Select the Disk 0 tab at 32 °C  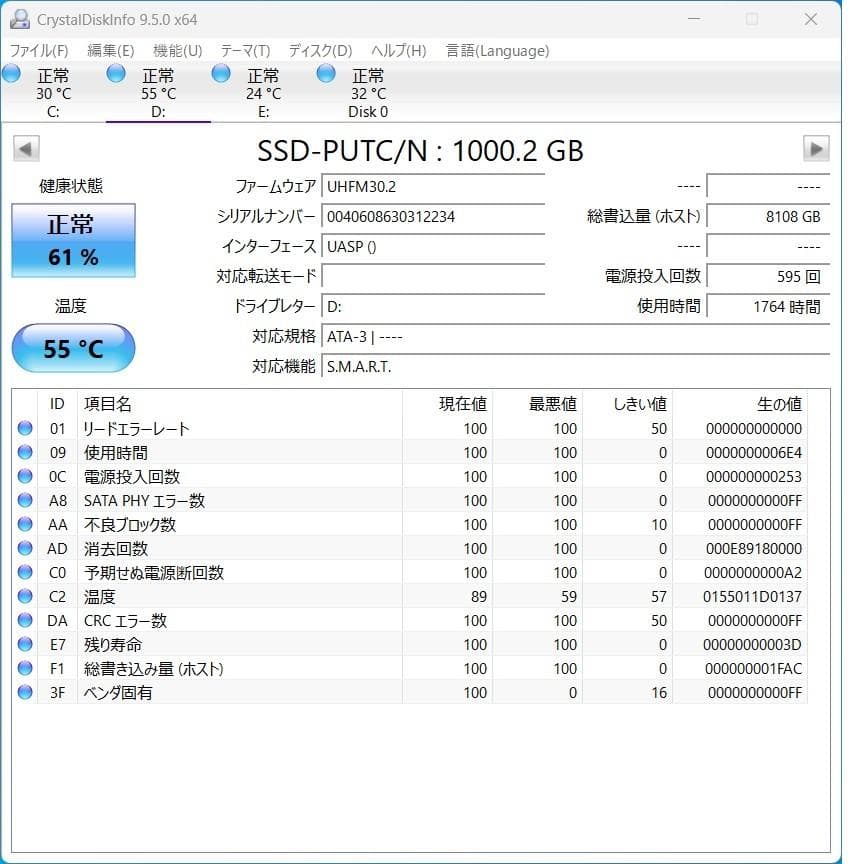coord(368,93)
